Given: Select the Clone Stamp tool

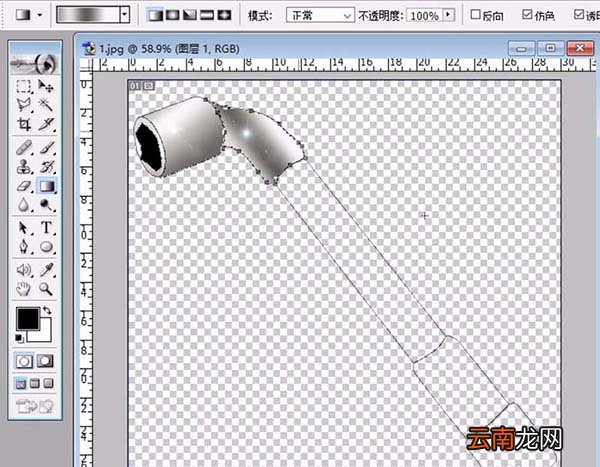Looking at the screenshot, I should 24,167.
